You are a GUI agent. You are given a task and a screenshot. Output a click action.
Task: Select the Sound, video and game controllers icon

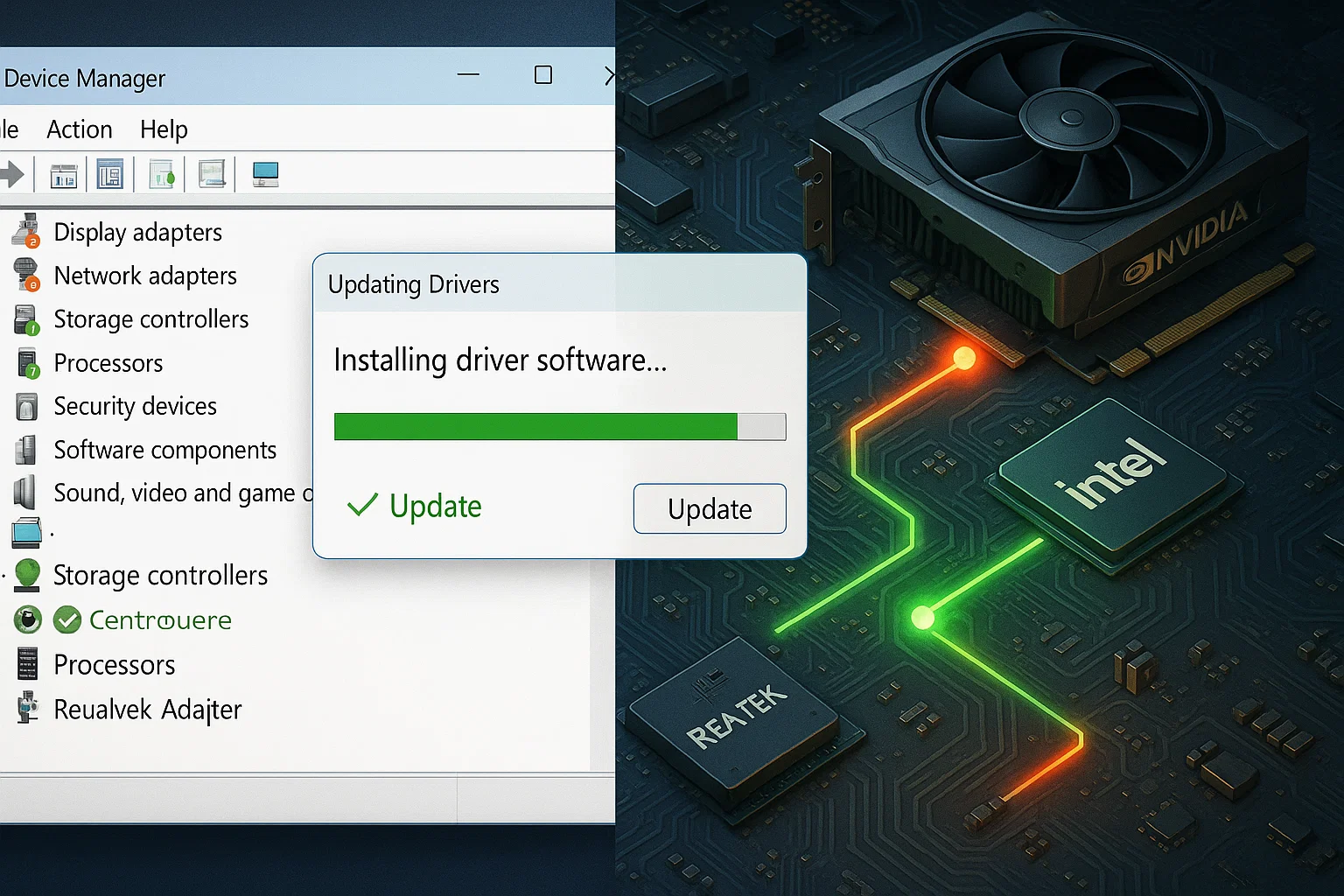click(x=25, y=492)
